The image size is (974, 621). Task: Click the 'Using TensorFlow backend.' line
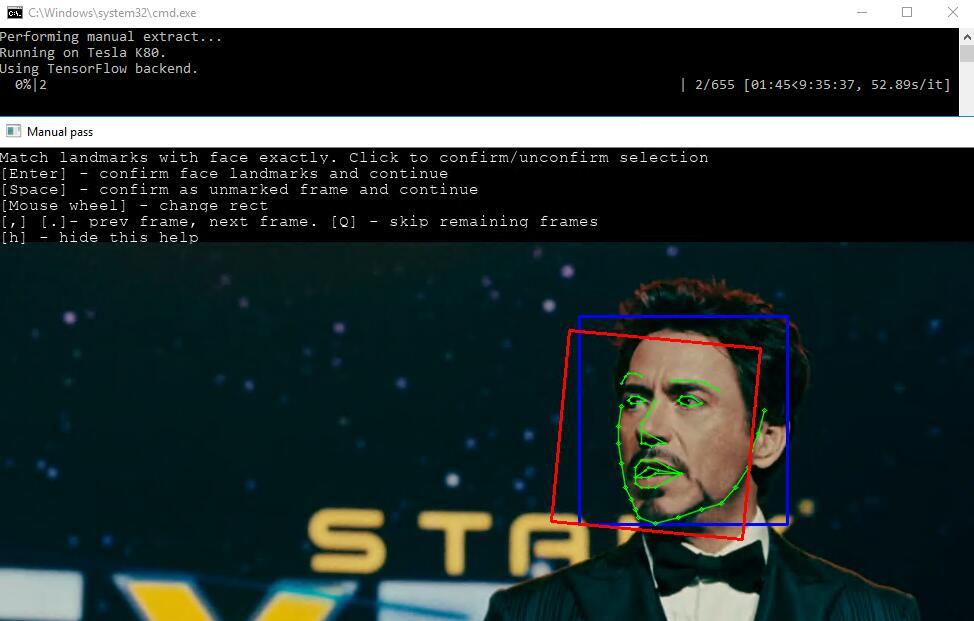(99, 68)
